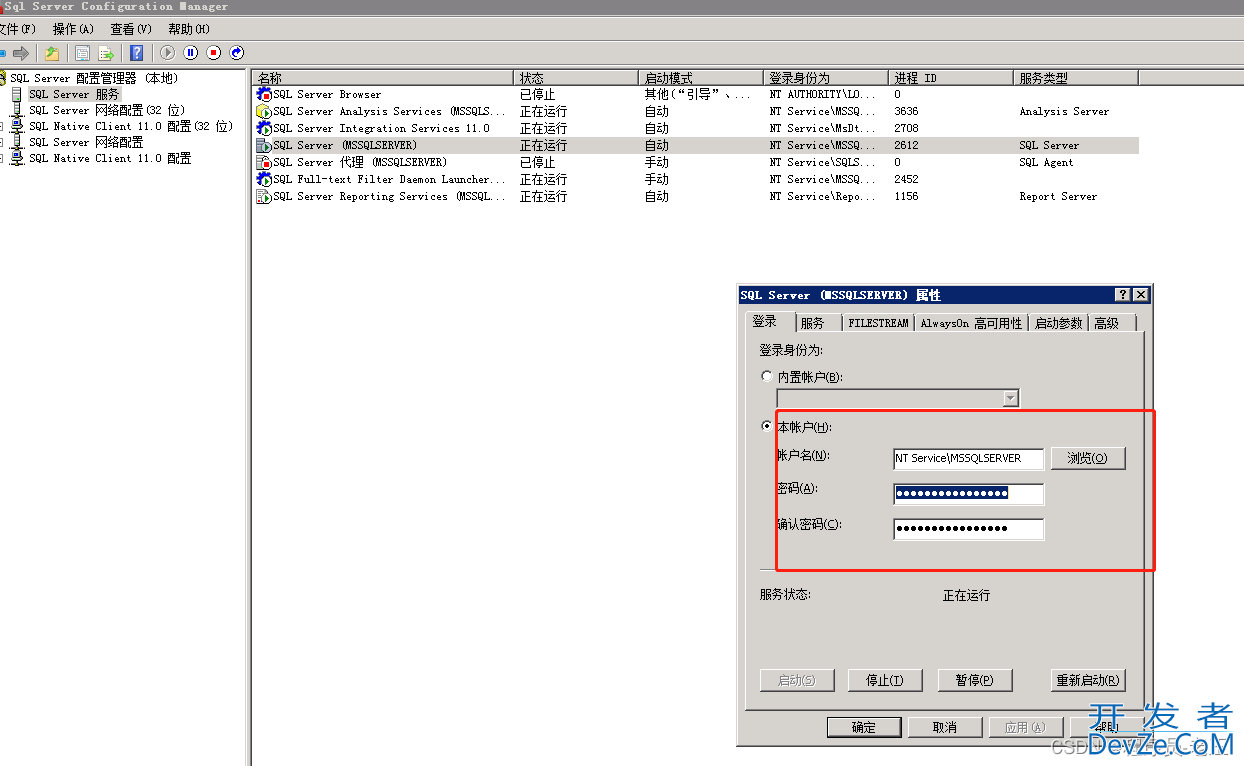Click 'NT AUTHORITY\LO...' login cell
The image size is (1244, 766).
point(822,94)
